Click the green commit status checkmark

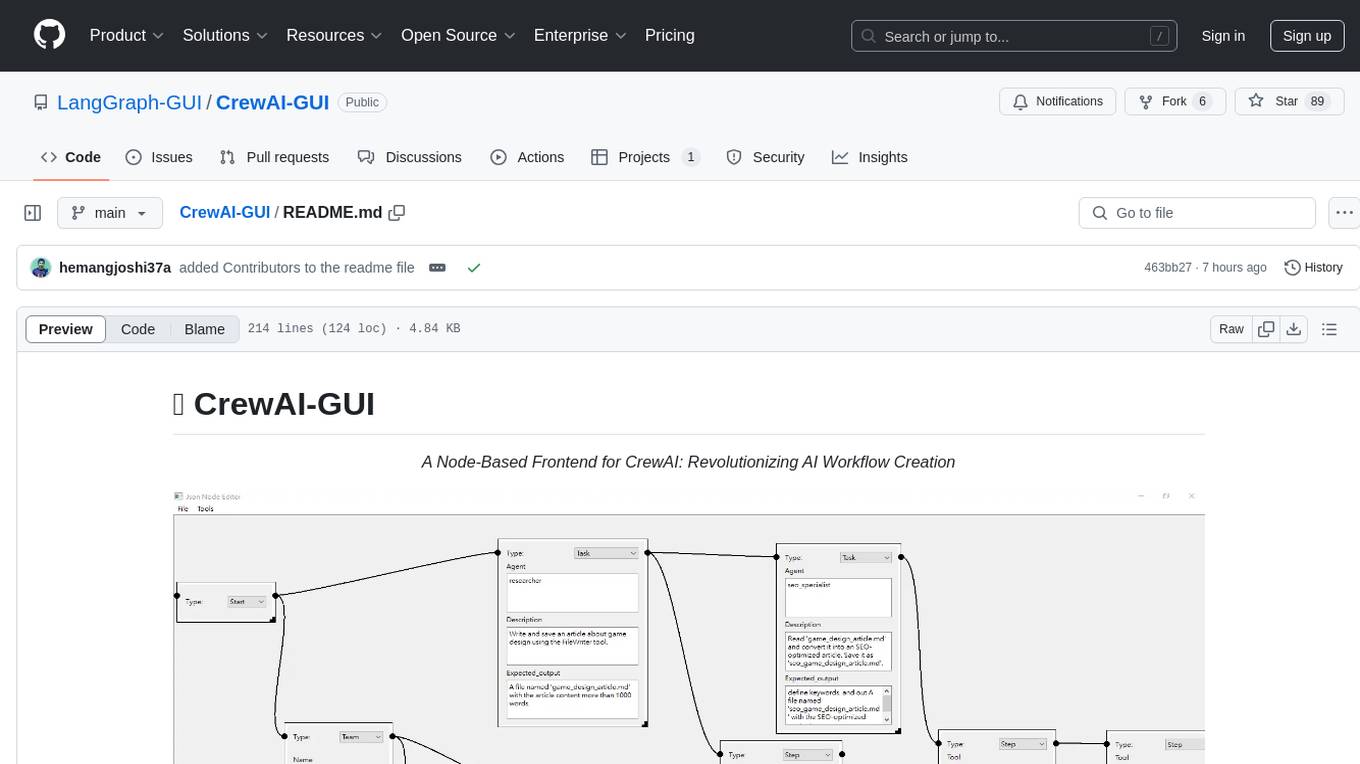[x=474, y=268]
